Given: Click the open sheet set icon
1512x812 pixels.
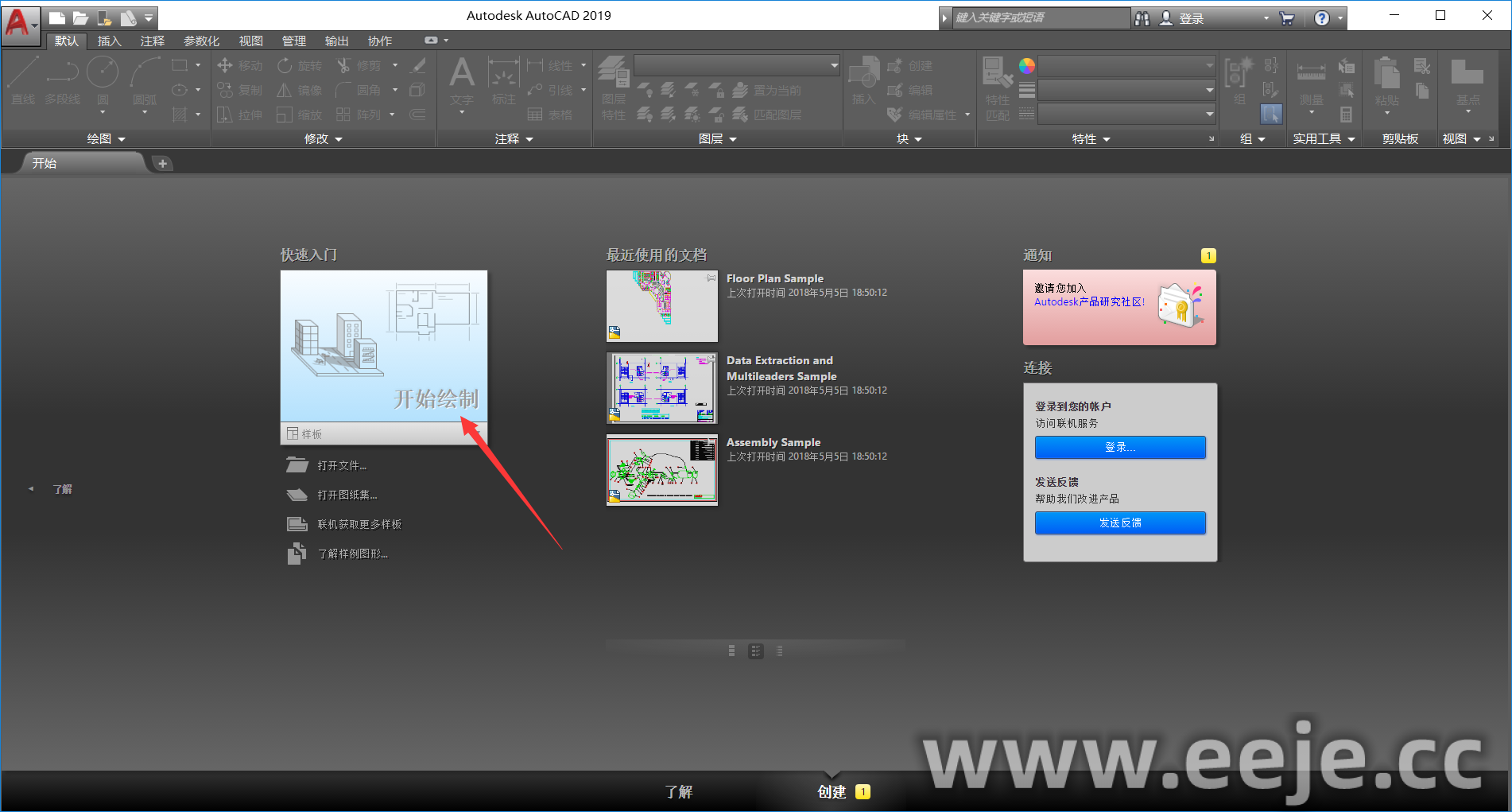Looking at the screenshot, I should pos(297,495).
